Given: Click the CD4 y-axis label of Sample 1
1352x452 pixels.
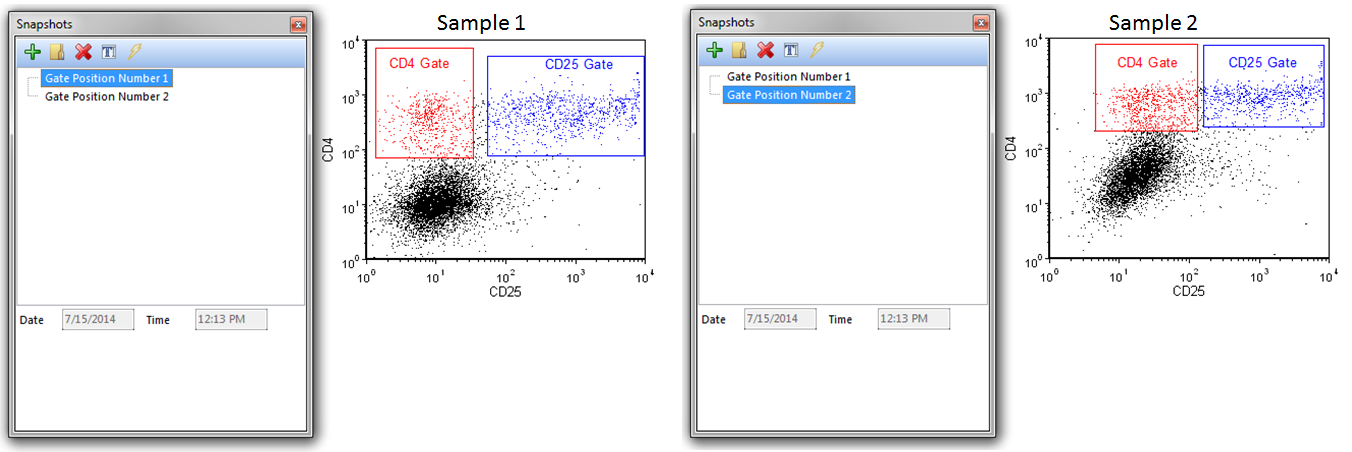Looking at the screenshot, I should (x=326, y=152).
